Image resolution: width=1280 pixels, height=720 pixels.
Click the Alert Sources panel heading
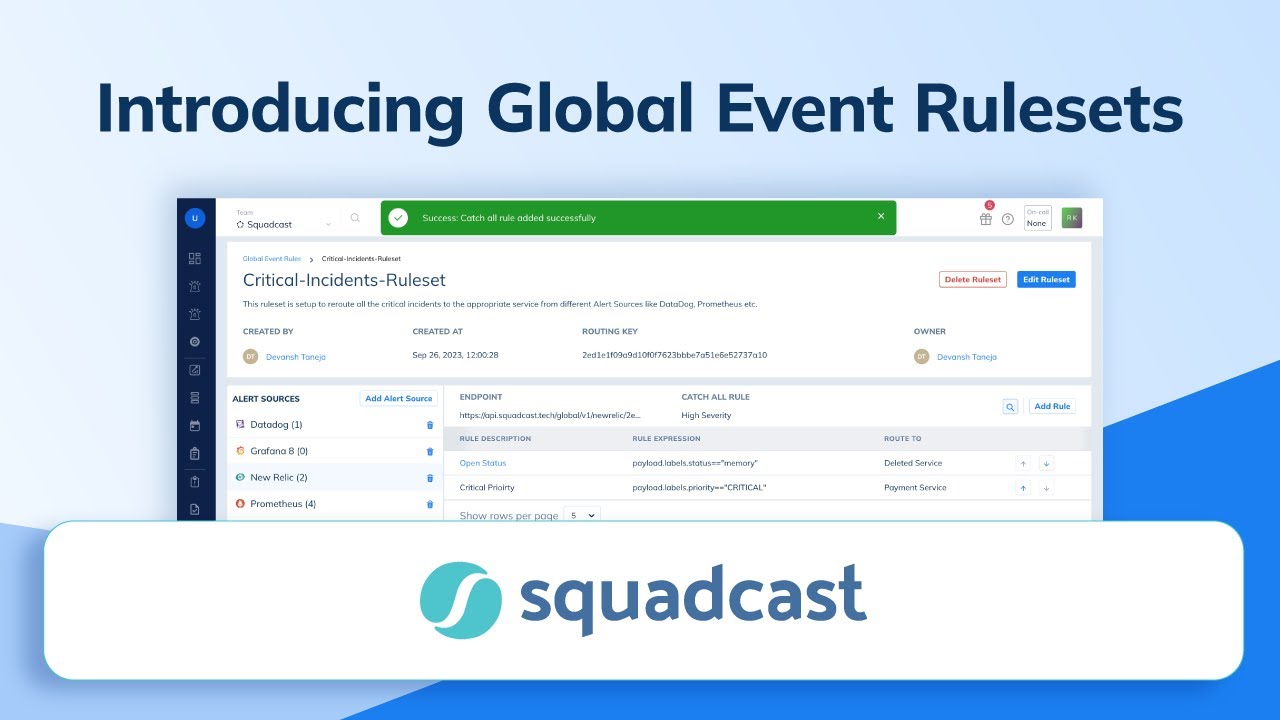click(x=266, y=399)
